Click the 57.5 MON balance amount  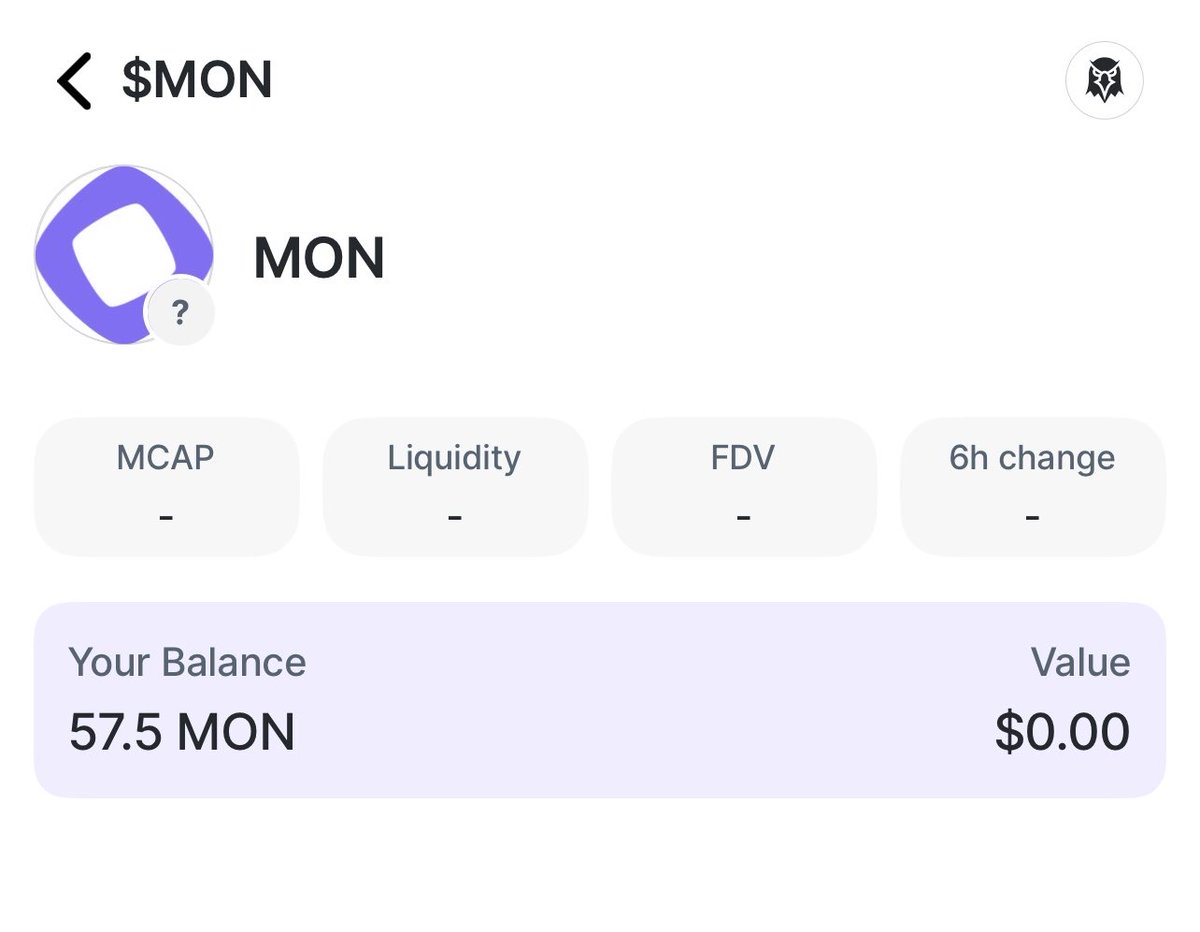[182, 732]
